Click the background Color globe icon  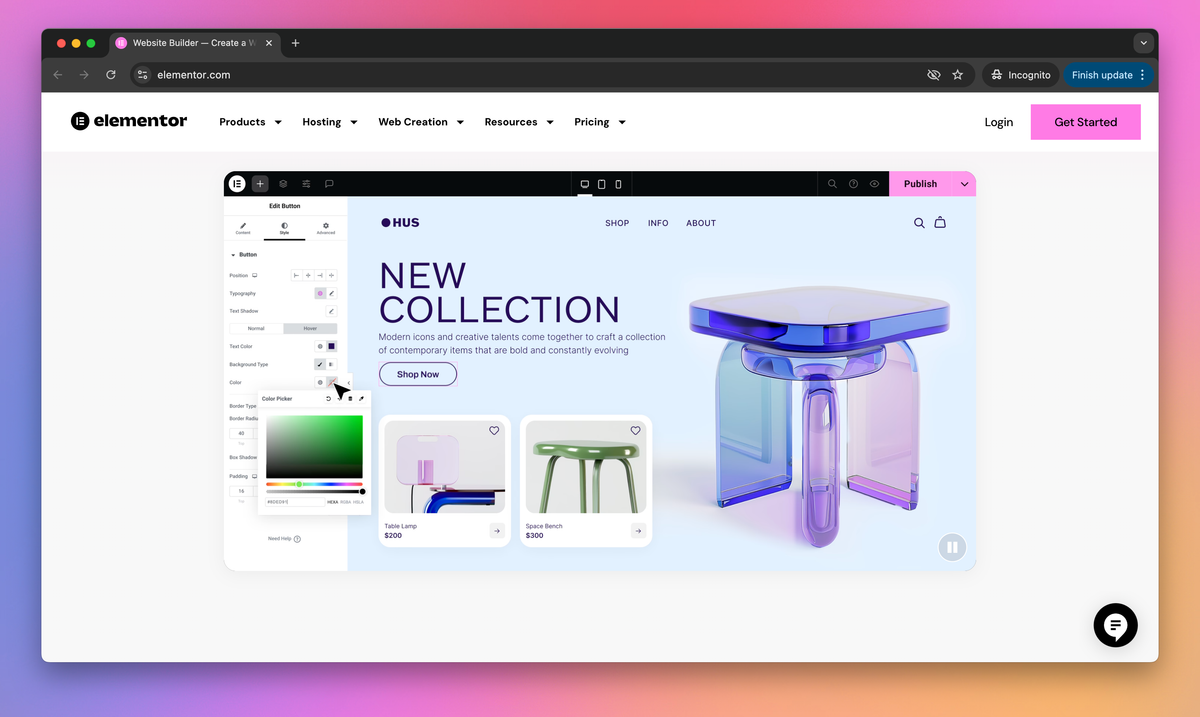320,382
